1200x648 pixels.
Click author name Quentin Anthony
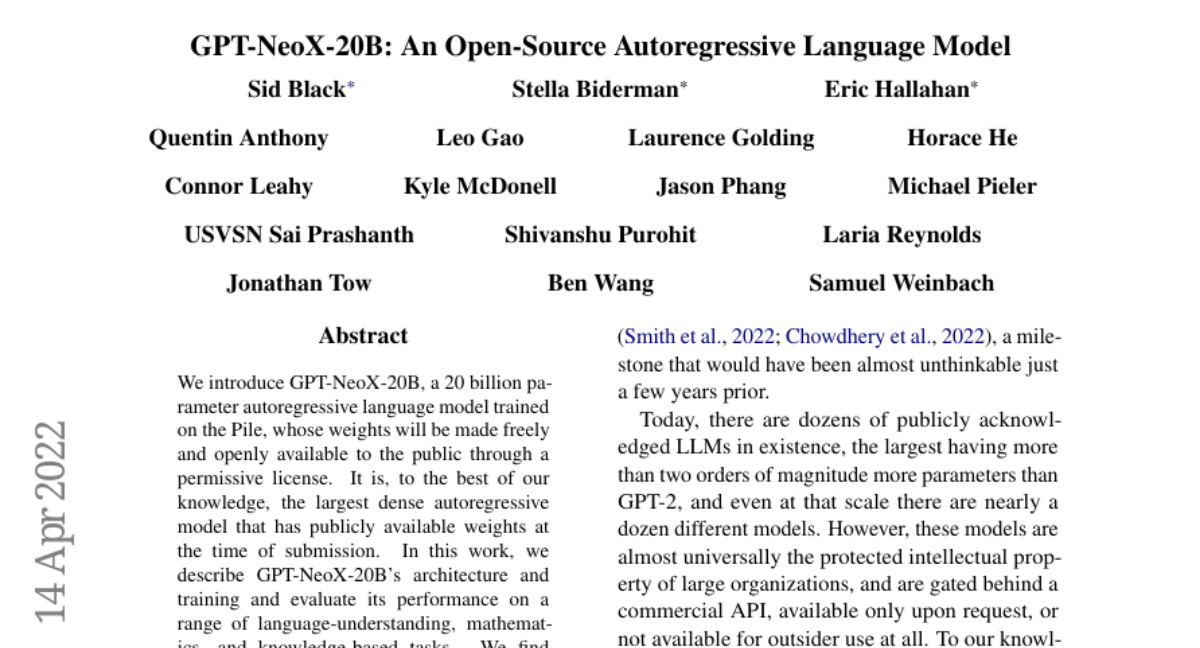point(238,138)
